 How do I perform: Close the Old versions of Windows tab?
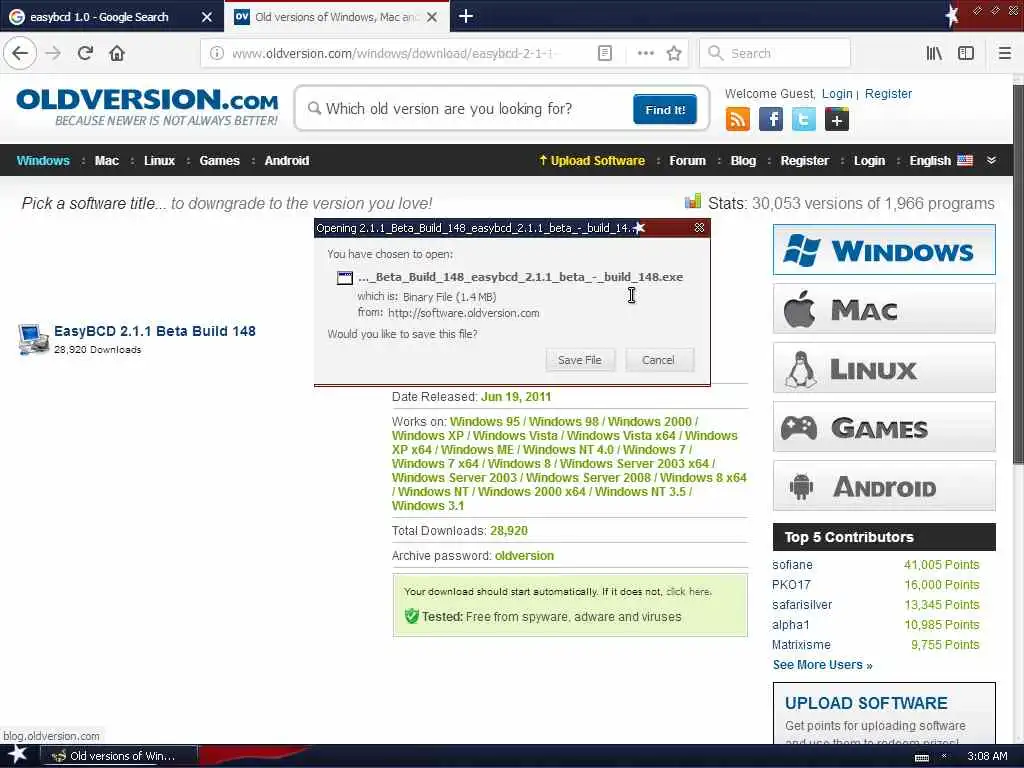(x=432, y=17)
